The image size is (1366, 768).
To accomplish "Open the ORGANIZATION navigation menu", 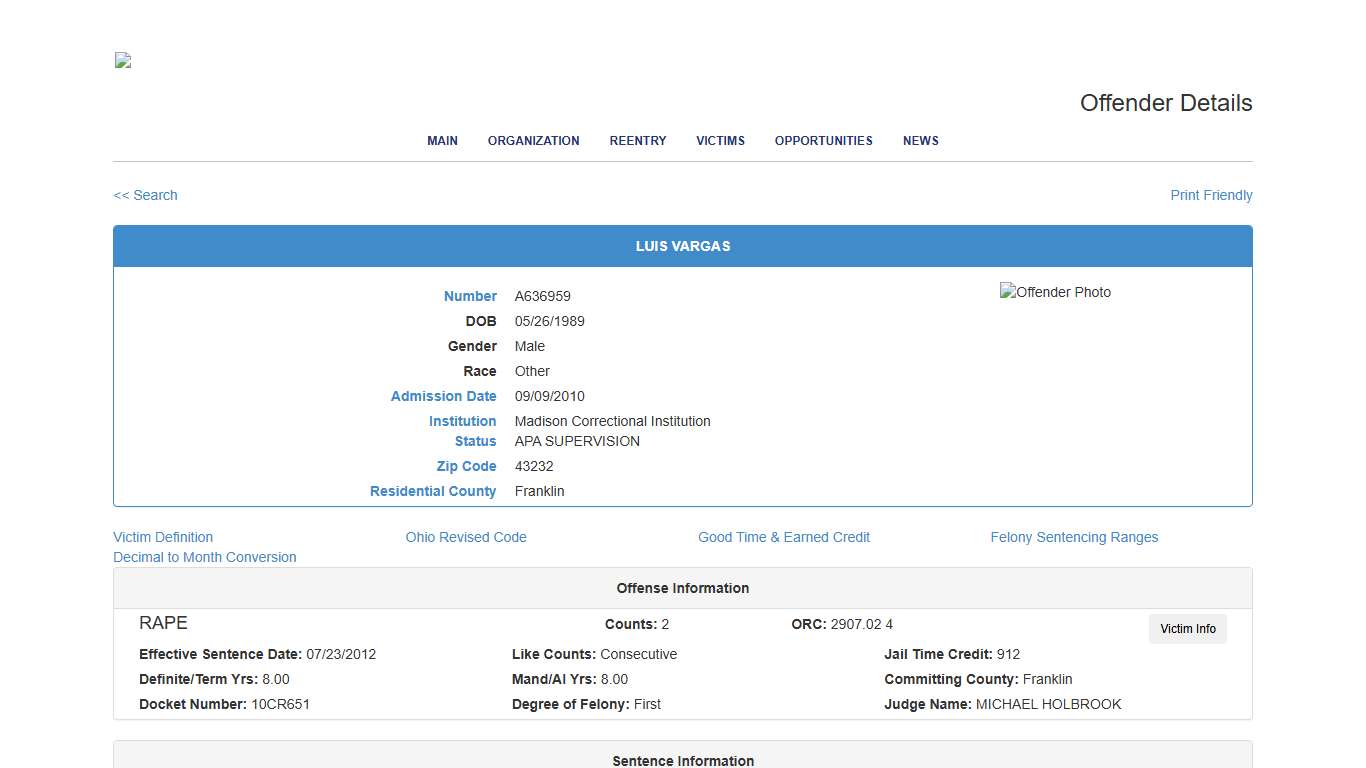I will [x=533, y=141].
